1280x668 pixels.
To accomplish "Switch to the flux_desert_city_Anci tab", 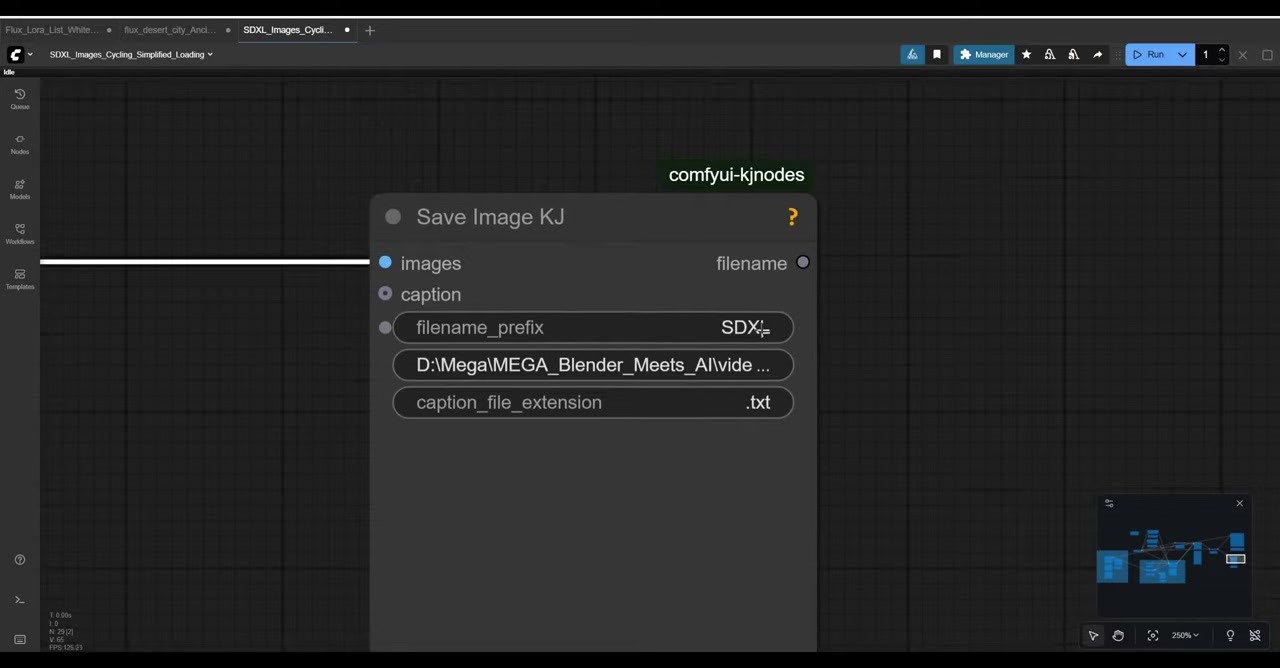I will pyautogui.click(x=168, y=30).
